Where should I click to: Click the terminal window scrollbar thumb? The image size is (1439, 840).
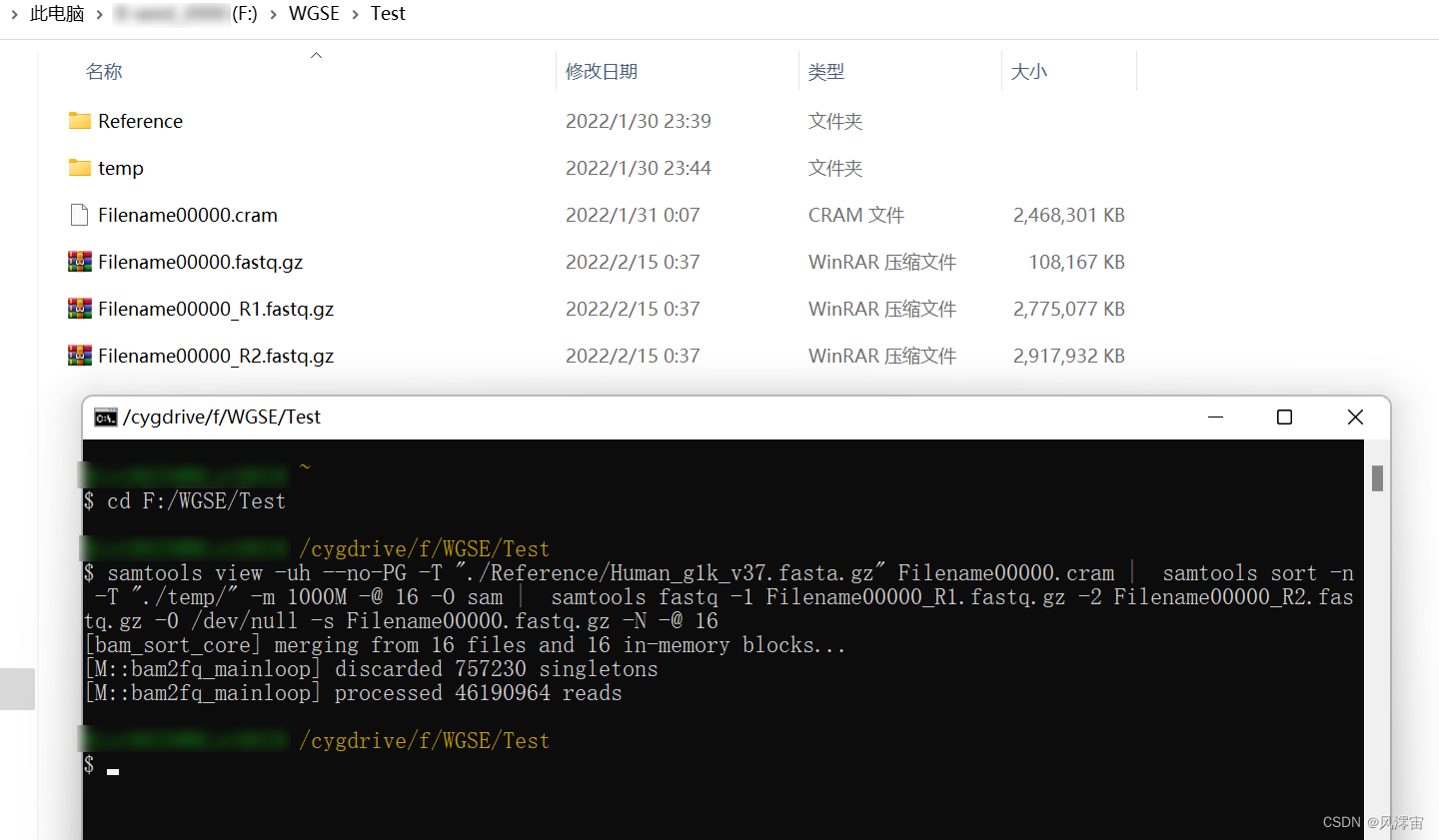click(x=1376, y=479)
